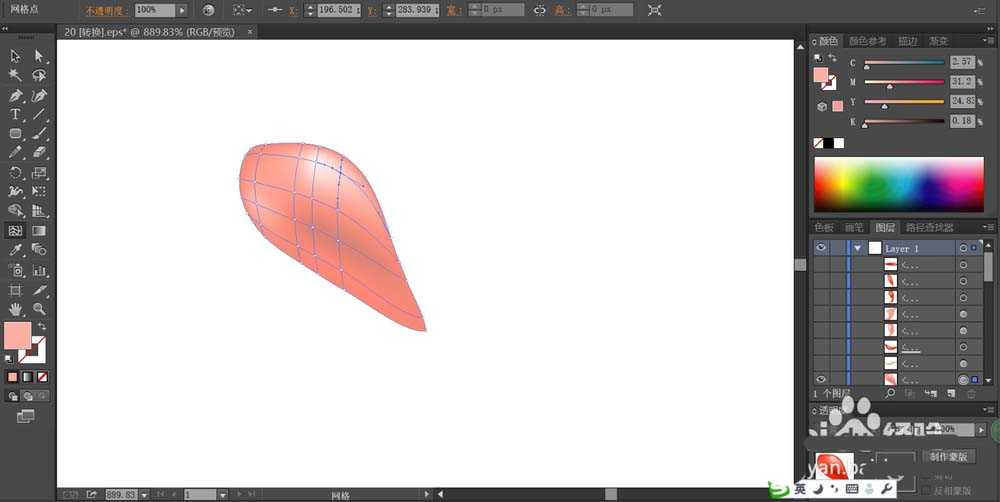Viewport: 1000px width, 502px height.
Task: Select the Magic Wand tool
Action: 16,75
